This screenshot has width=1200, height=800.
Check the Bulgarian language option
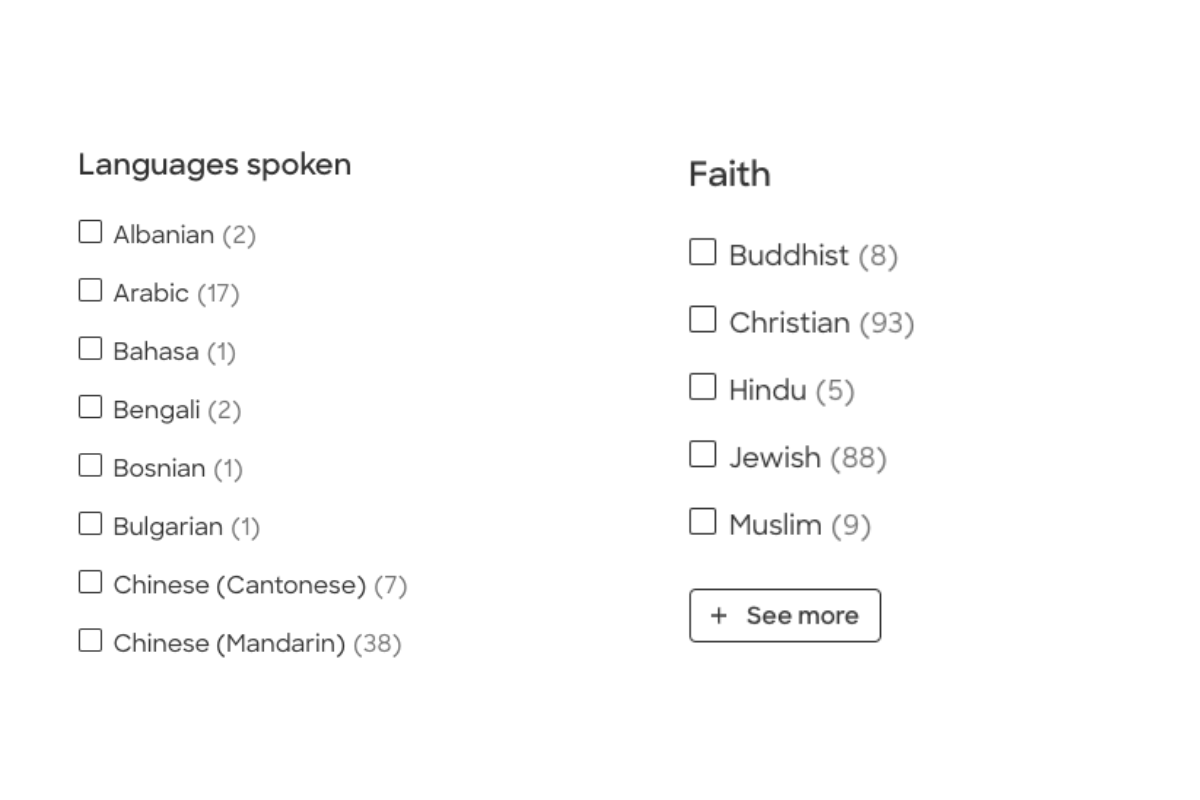90,523
